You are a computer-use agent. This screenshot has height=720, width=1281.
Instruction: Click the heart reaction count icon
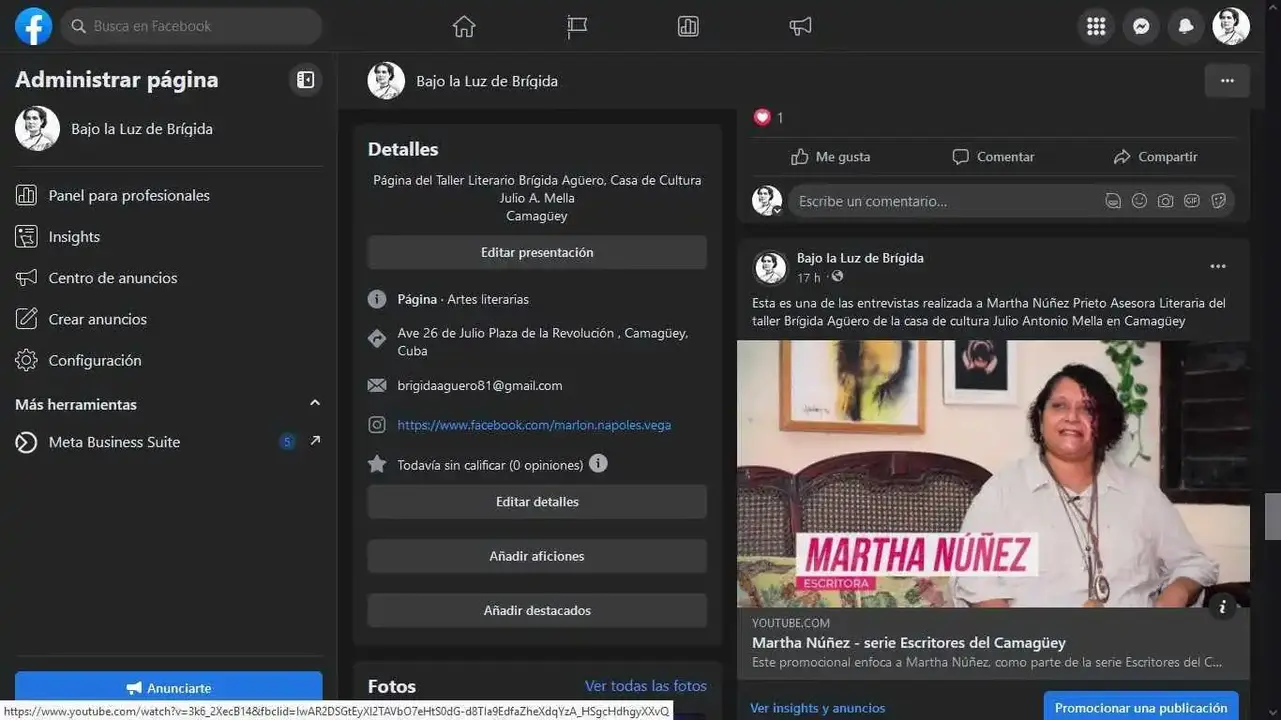pos(762,117)
